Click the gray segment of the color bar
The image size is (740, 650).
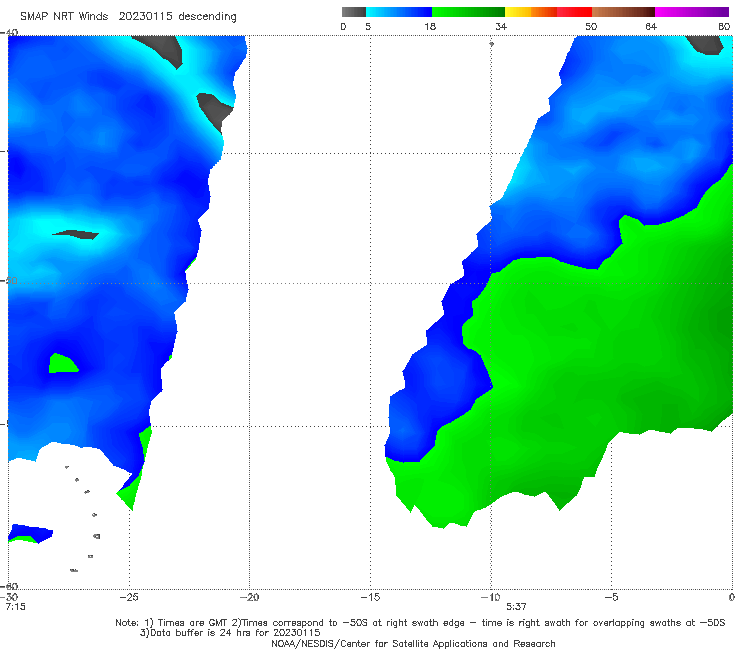click(x=354, y=12)
